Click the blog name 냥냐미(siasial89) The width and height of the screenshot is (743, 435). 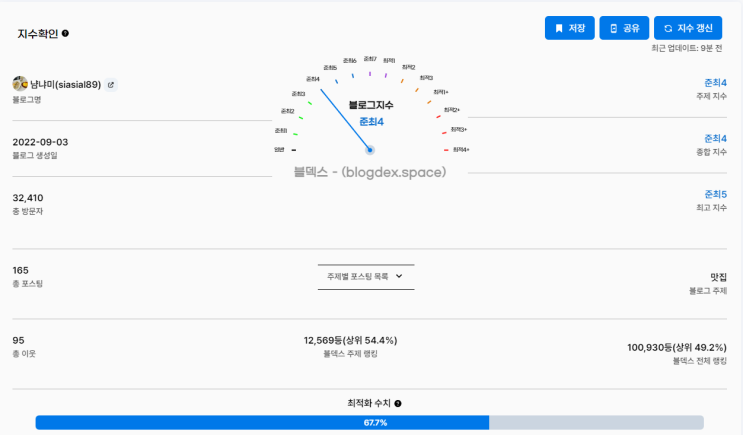click(65, 84)
